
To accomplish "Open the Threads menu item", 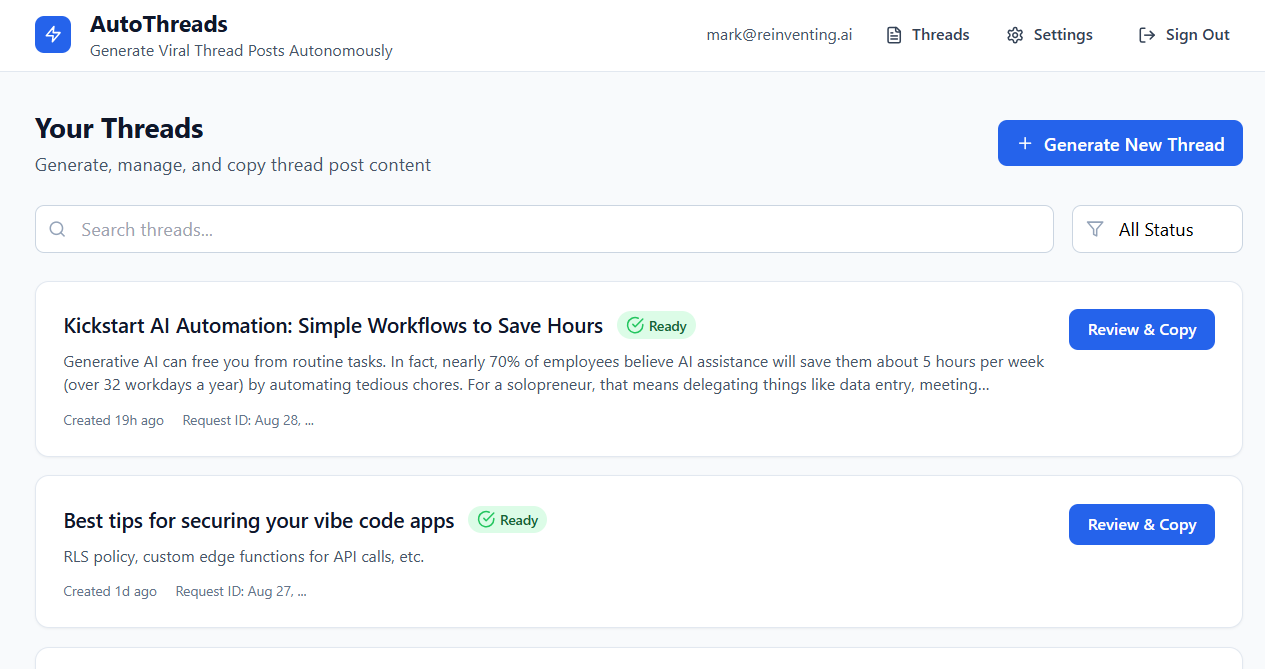I will pos(939,34).
